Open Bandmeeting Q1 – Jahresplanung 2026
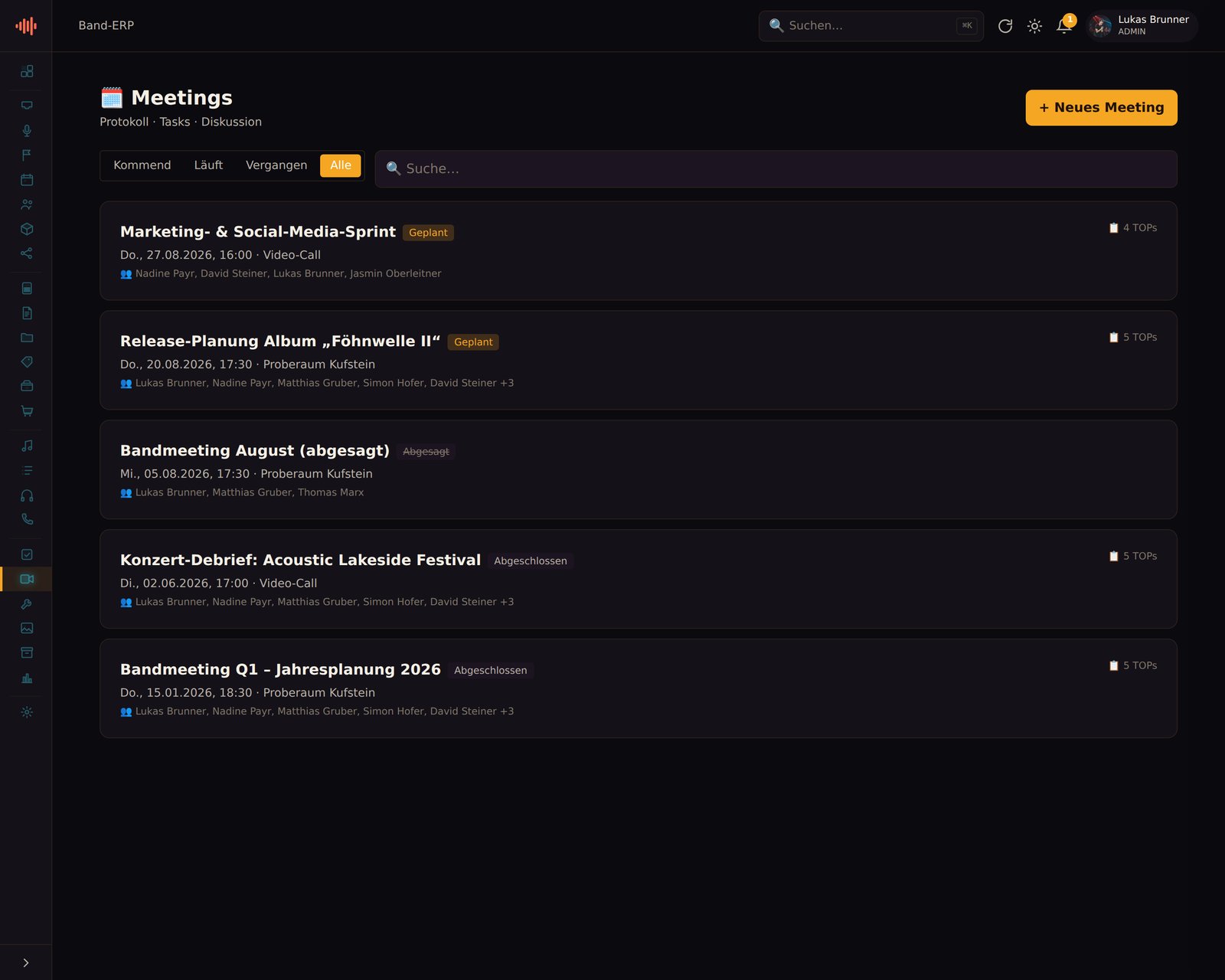Viewport: 1225px width, 980px height. (x=639, y=689)
